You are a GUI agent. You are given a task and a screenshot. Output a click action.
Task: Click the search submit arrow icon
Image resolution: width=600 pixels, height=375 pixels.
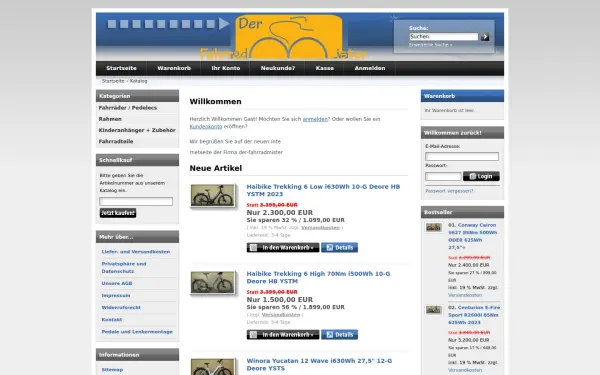485,37
